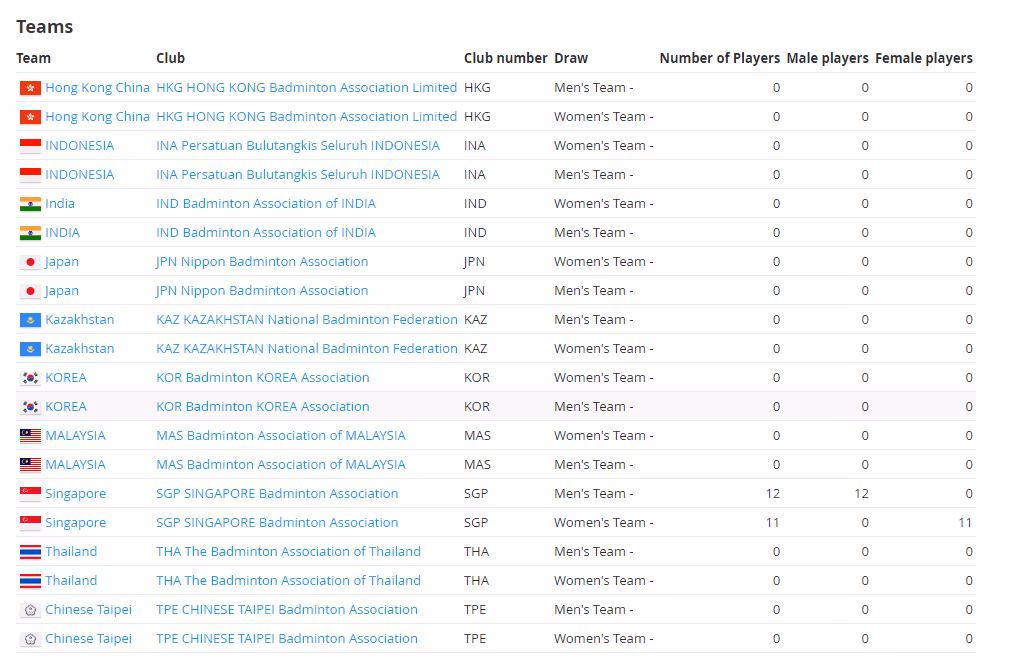
Task: Click the Female players column header
Action: (923, 58)
